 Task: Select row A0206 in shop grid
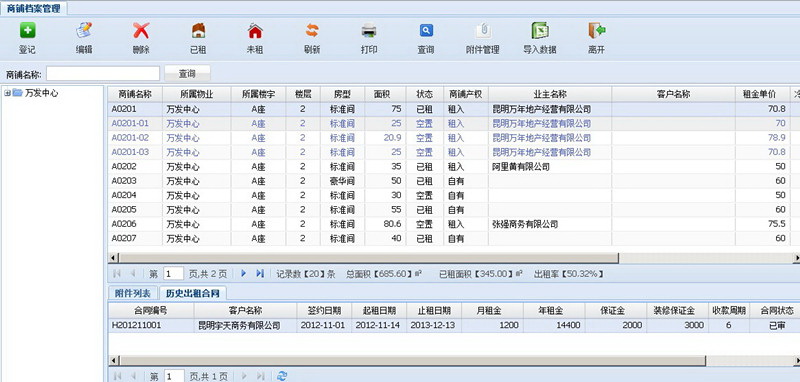pyautogui.click(x=454, y=224)
